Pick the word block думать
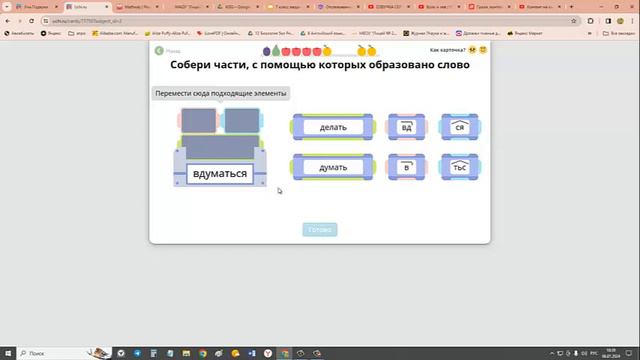This screenshot has height=360, width=640. 333,167
